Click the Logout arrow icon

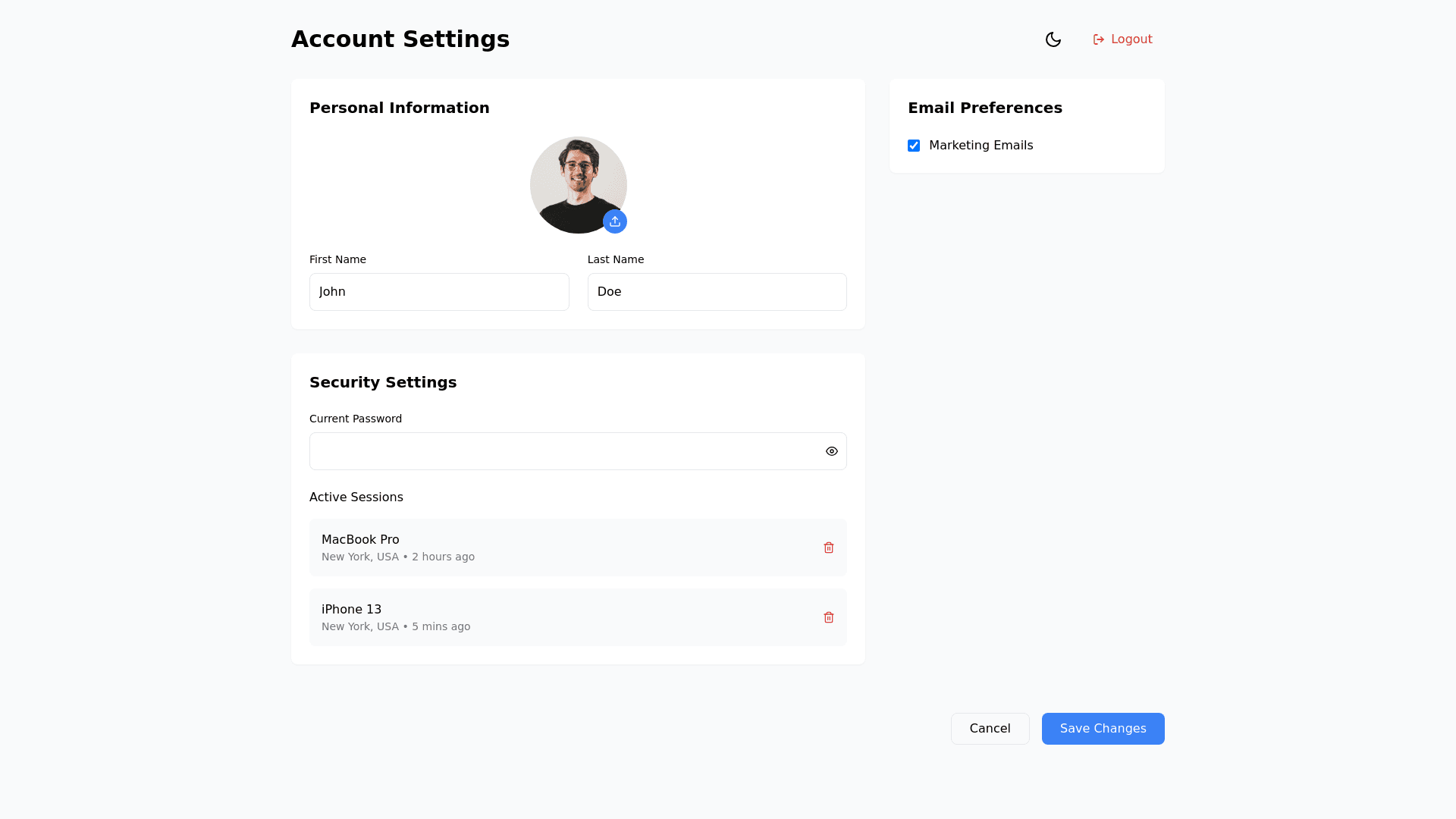click(x=1098, y=39)
